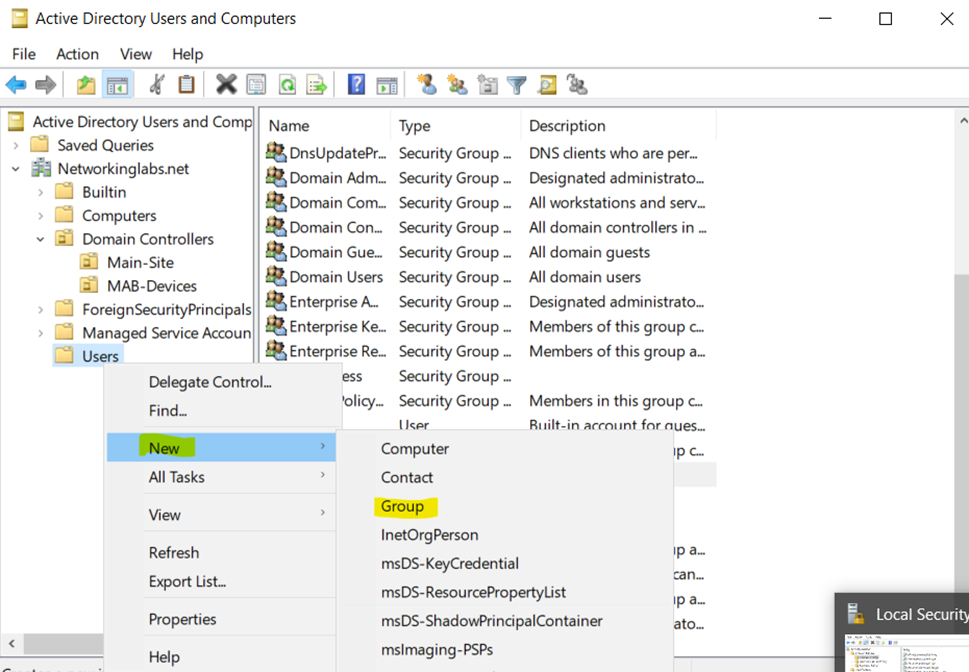Open View submenu in context menu

(x=221, y=514)
